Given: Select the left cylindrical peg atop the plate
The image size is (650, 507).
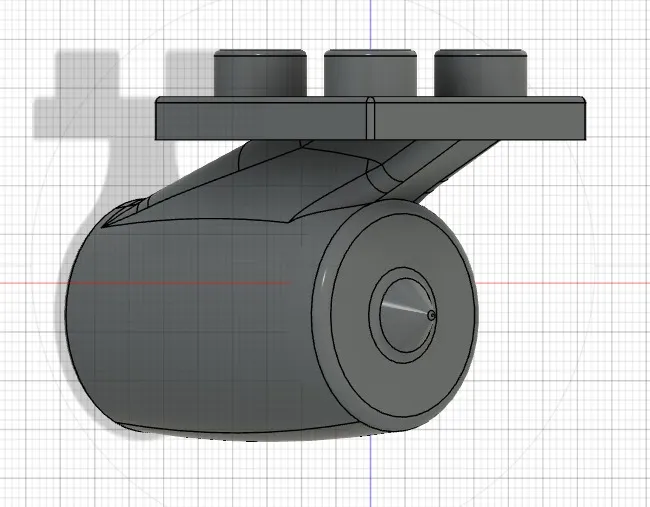Looking at the screenshot, I should (260, 73).
